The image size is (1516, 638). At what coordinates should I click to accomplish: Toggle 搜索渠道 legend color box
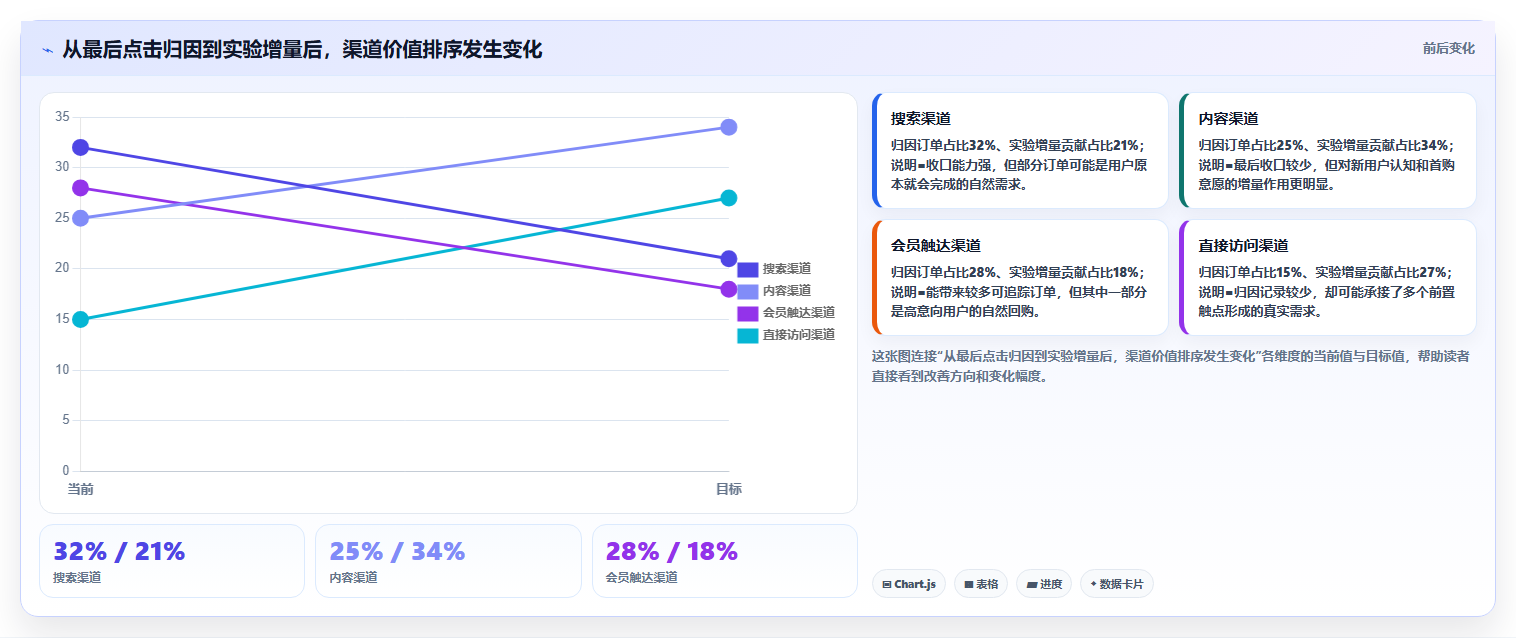(x=747, y=269)
